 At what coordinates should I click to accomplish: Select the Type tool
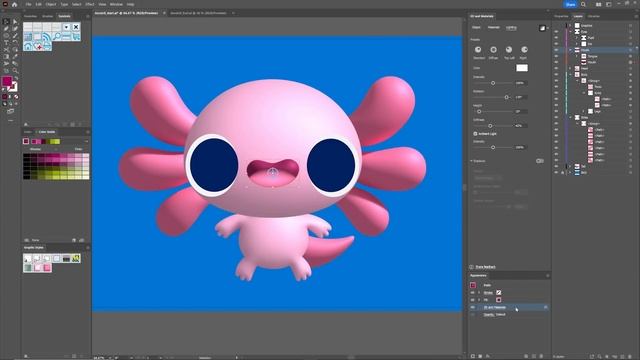click(6, 42)
